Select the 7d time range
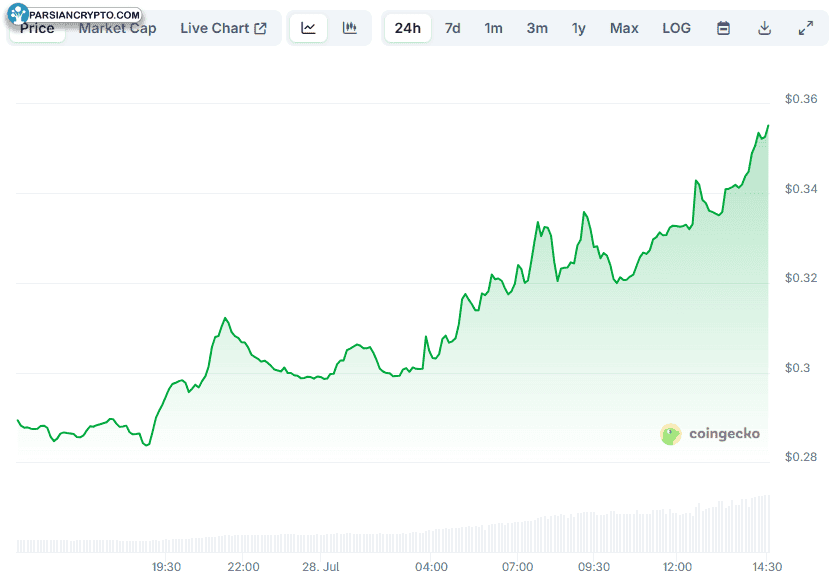 (453, 28)
